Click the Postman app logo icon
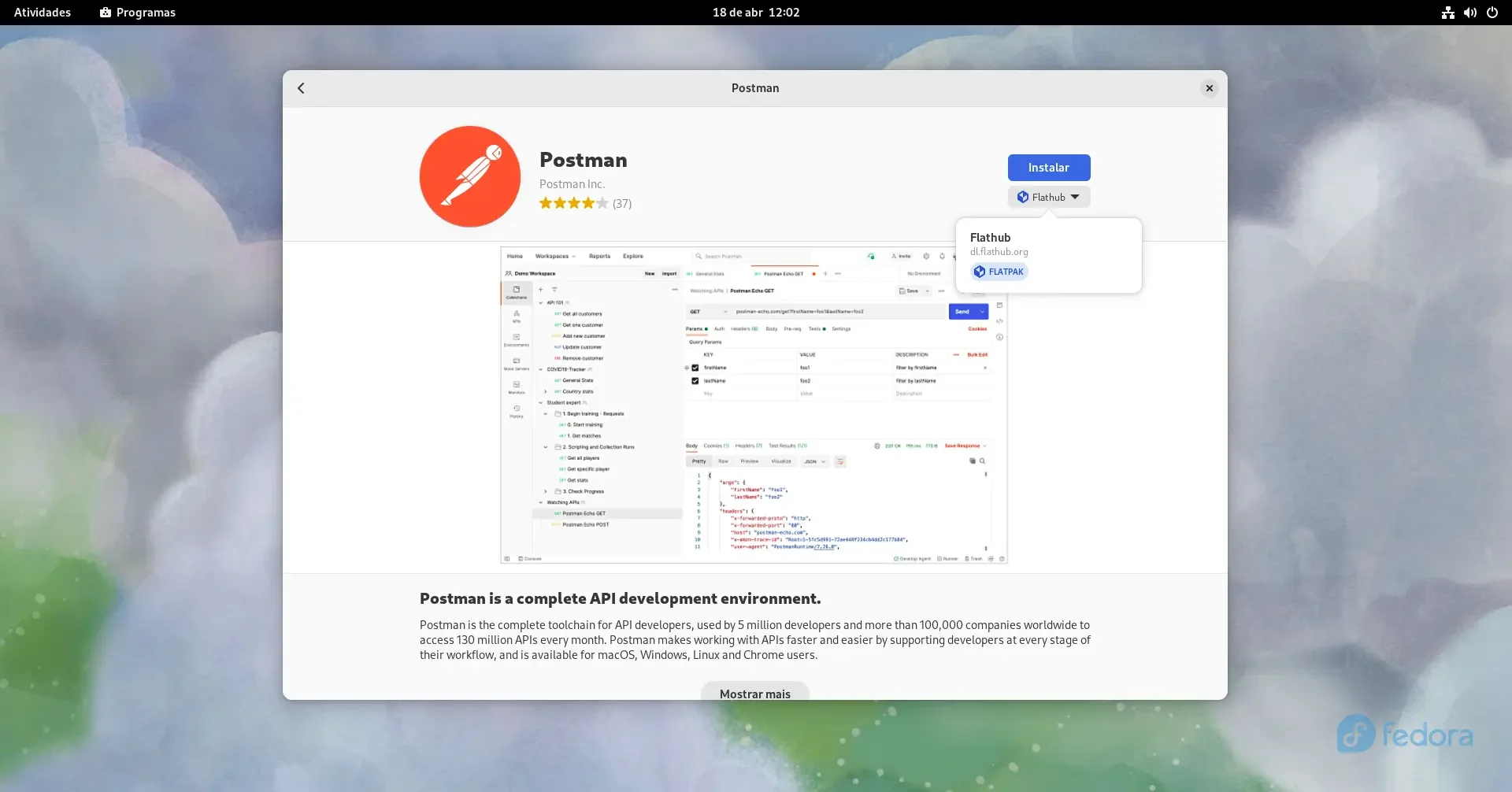 (x=470, y=176)
